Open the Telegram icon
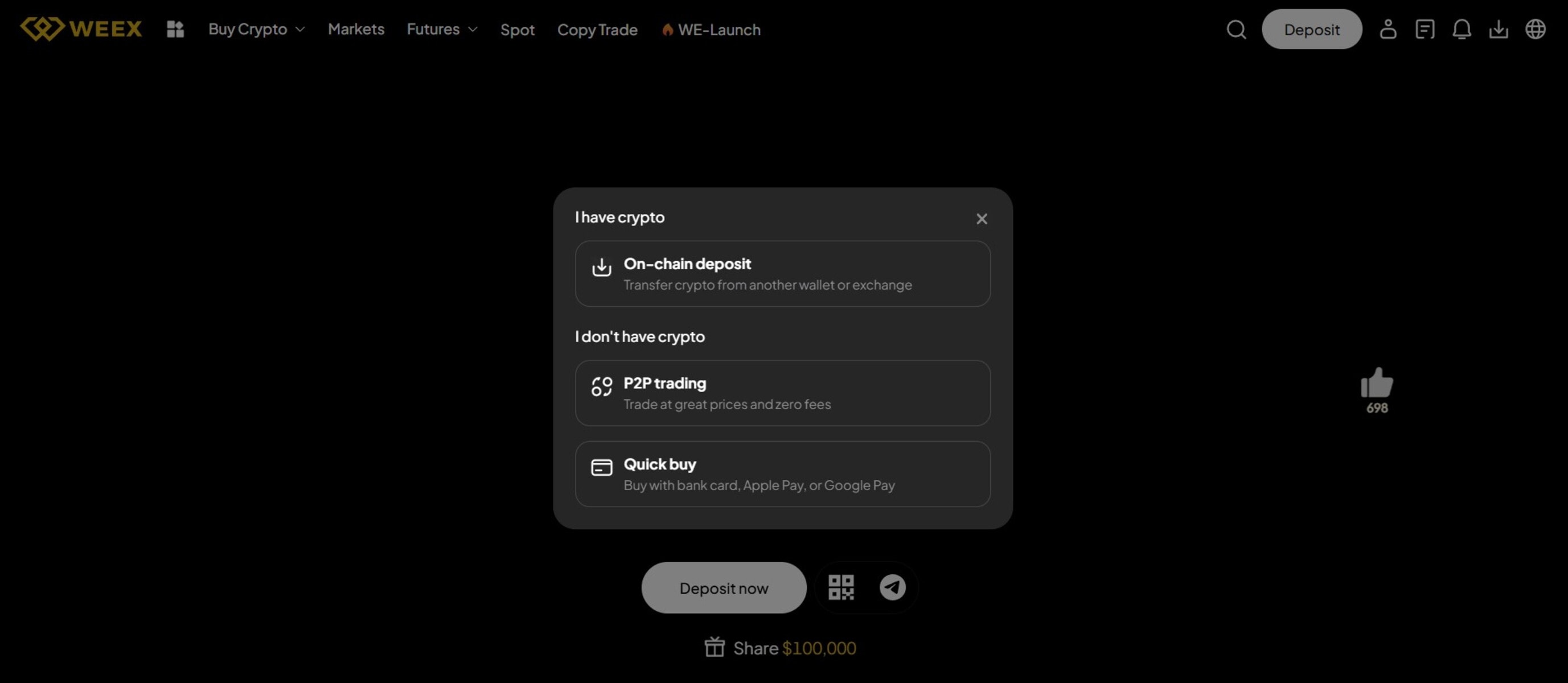Viewport: 1568px width, 683px height. (x=892, y=587)
